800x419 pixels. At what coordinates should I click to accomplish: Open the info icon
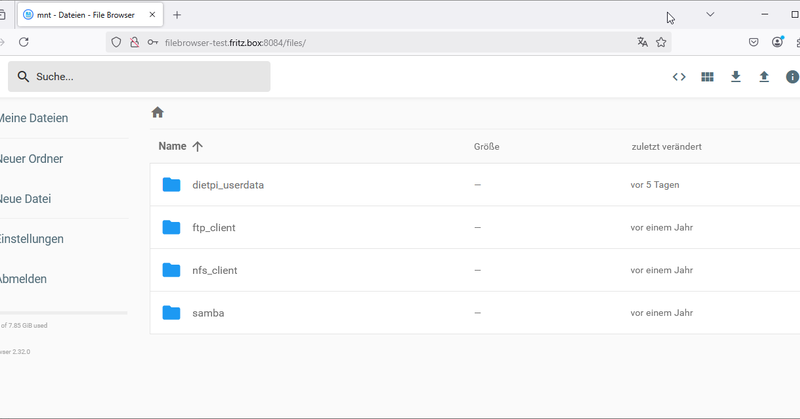coord(792,77)
